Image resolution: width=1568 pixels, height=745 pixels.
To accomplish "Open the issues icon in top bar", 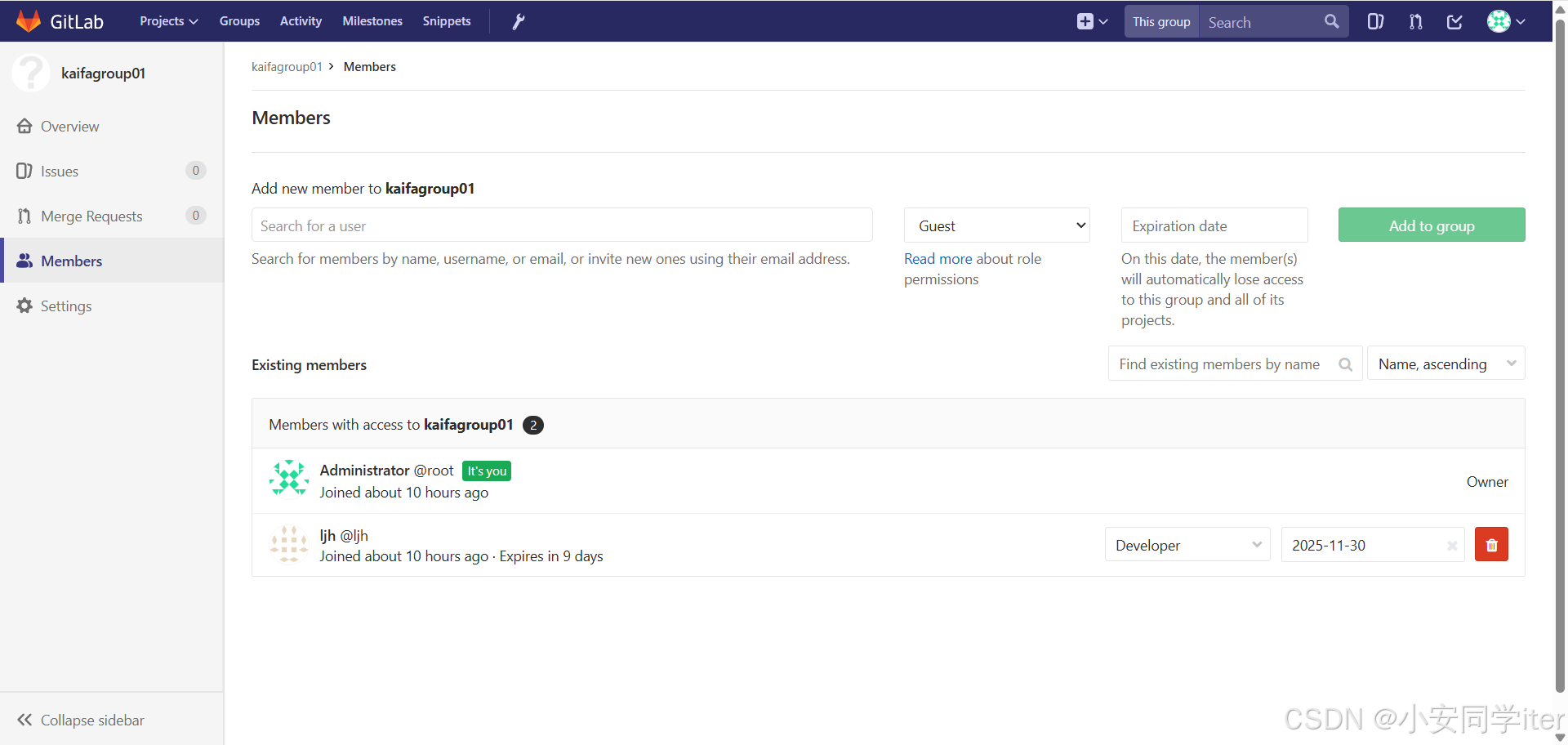I will pos(1375,21).
